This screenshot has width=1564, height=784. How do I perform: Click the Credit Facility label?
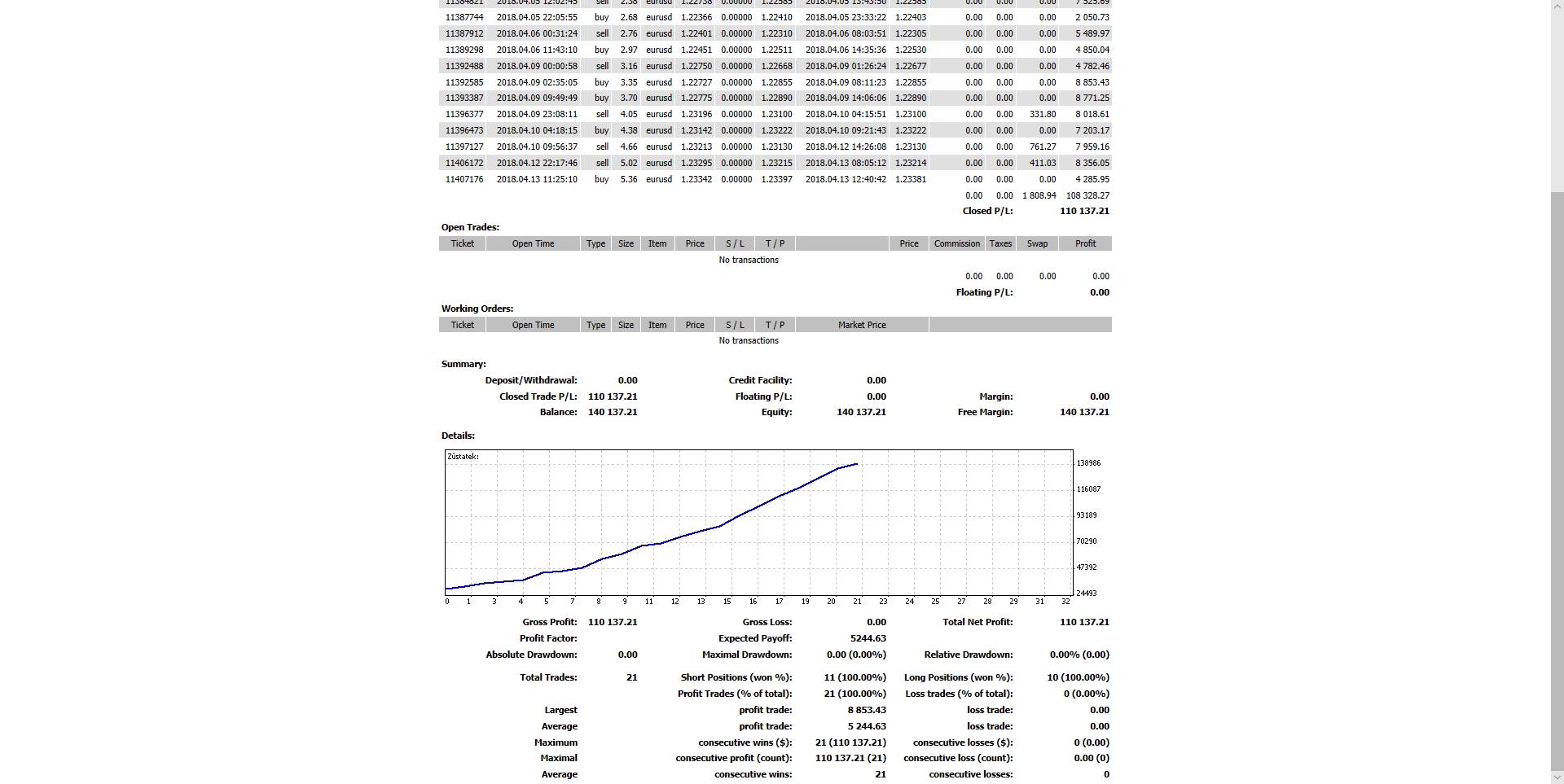[760, 380]
